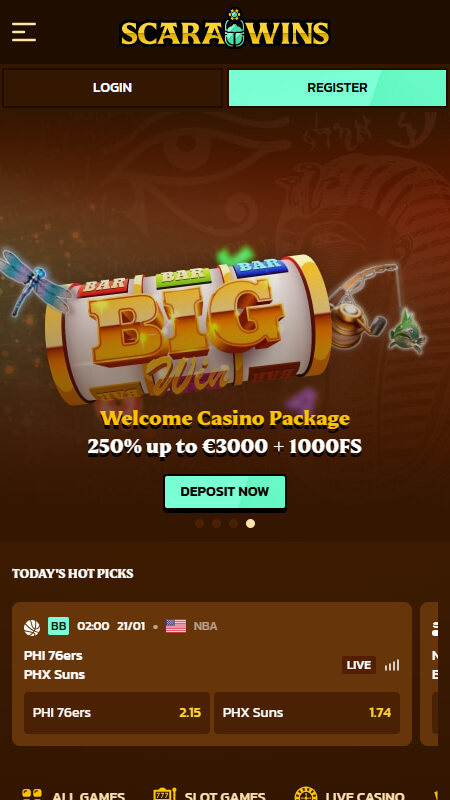
Task: Select the second carousel dot
Action: coord(216,523)
